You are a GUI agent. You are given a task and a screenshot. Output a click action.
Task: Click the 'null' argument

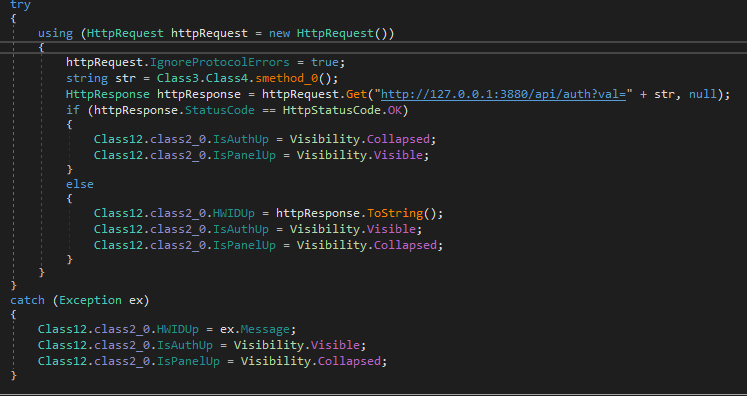tap(703, 94)
